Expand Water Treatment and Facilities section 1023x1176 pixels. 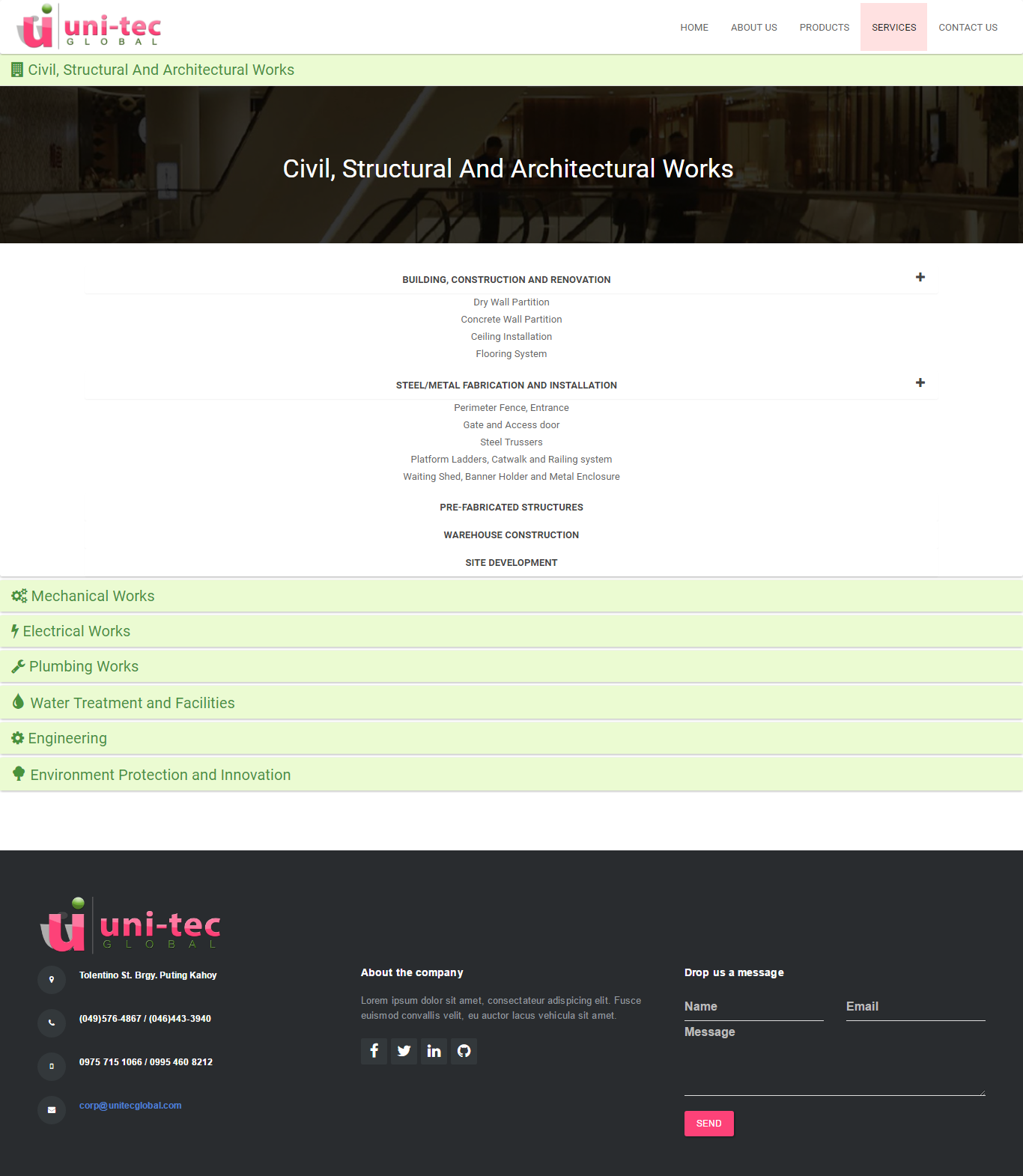(x=511, y=702)
